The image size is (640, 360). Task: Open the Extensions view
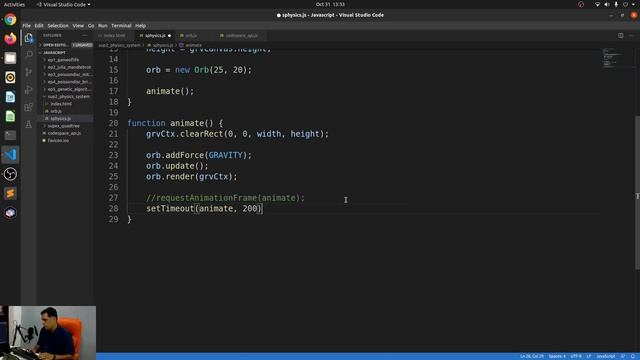(29, 107)
